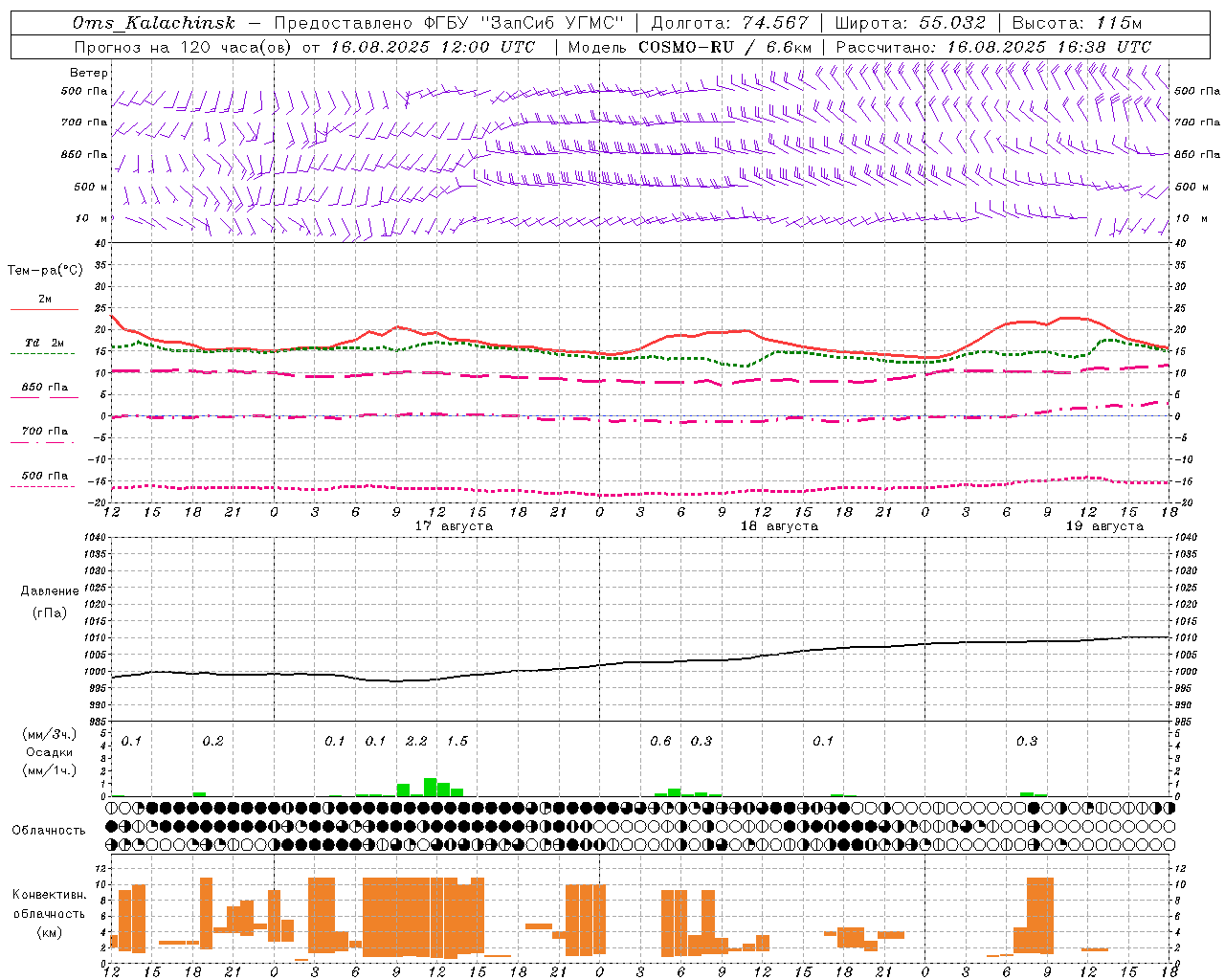Click the '2.2' precipitation amount
The image size is (1225, 980).
pyautogui.click(x=416, y=741)
